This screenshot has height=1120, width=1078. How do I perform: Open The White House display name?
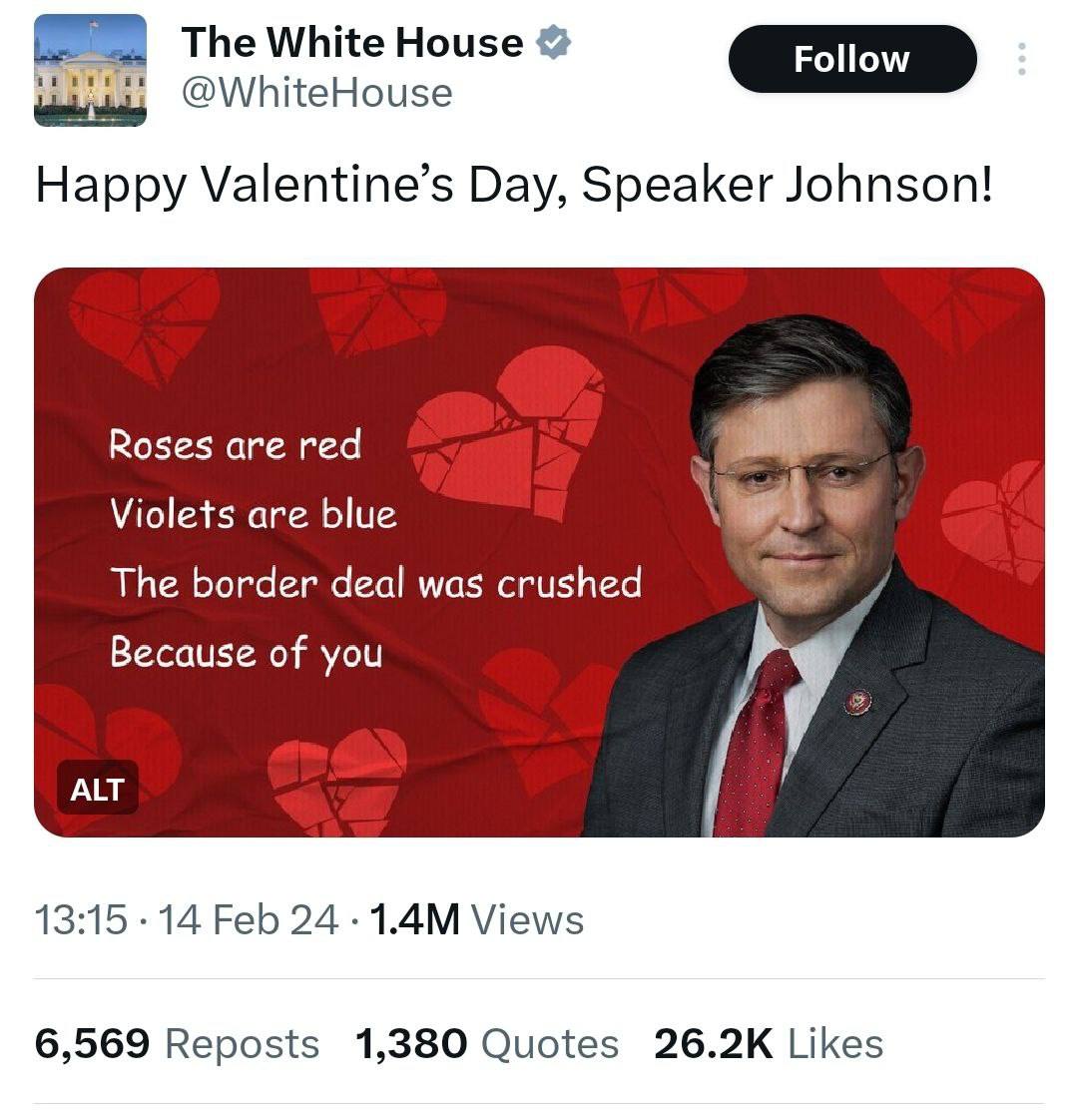(x=352, y=43)
